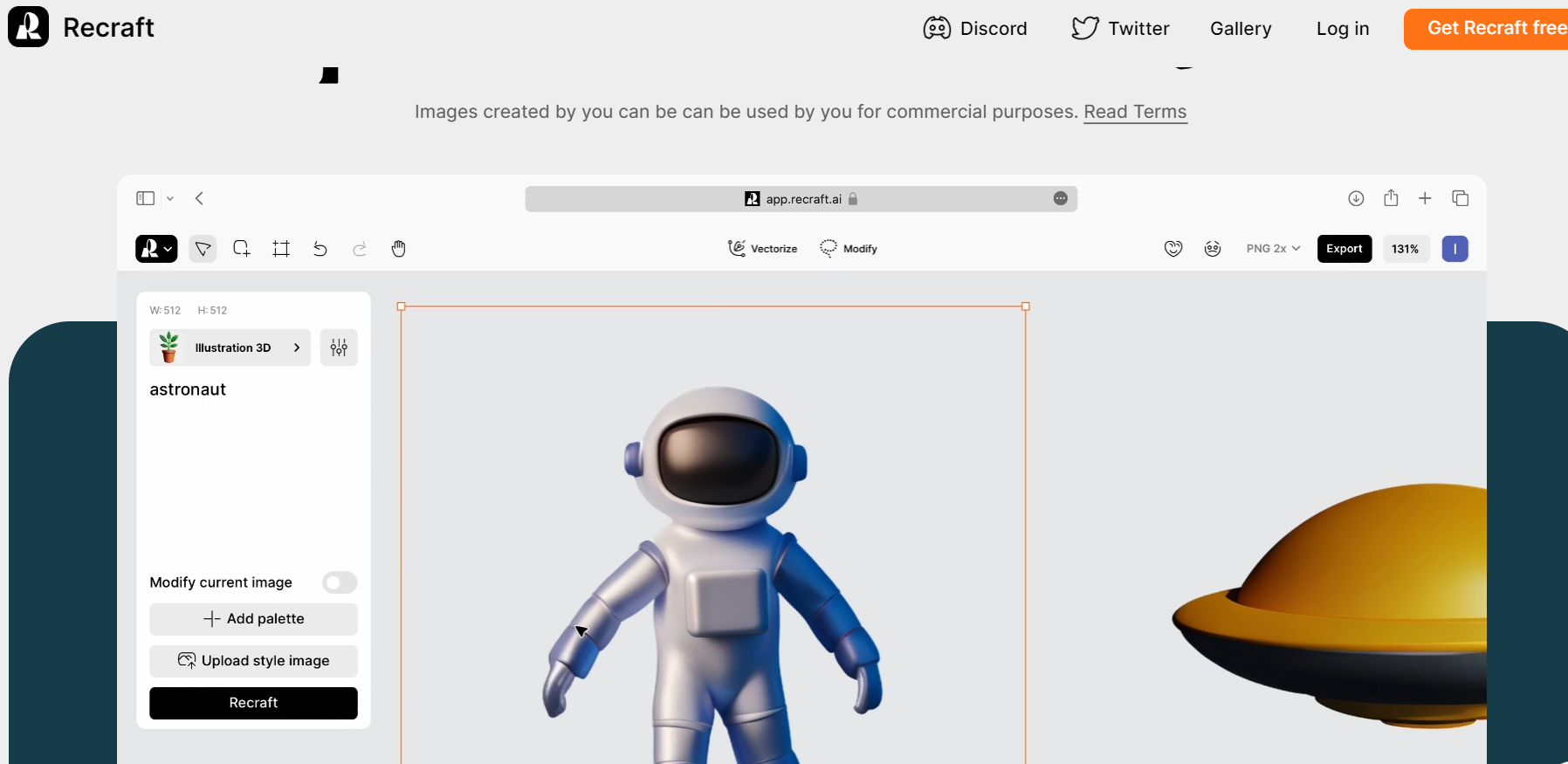
Task: Click the W: 512 width value
Action: 165,310
